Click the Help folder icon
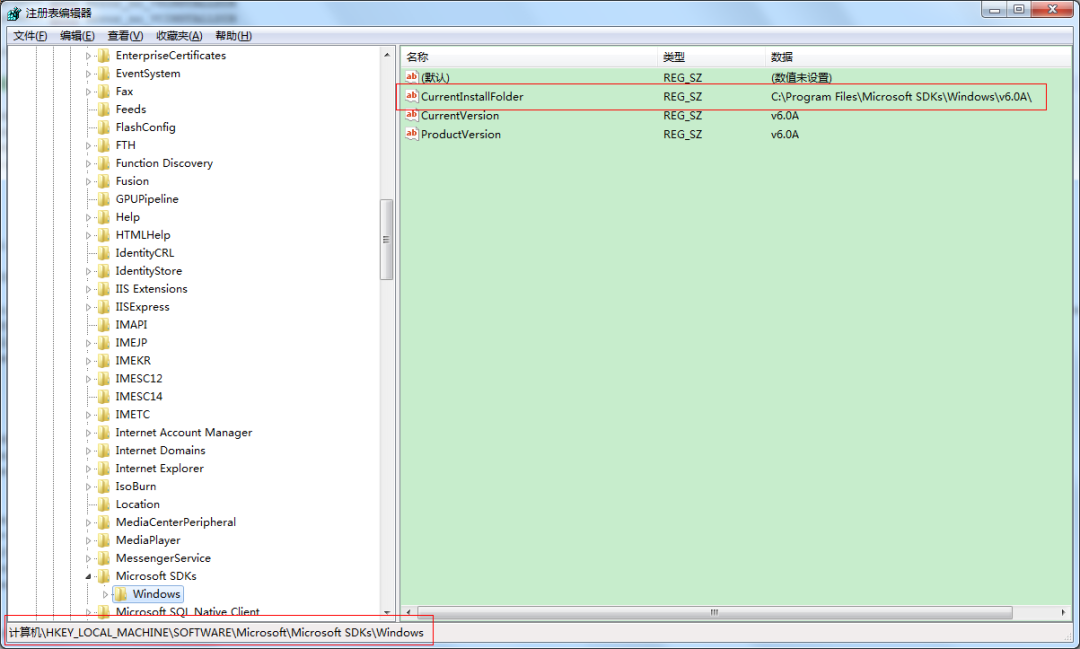Screen dimensions: 1080x649 [104, 216]
